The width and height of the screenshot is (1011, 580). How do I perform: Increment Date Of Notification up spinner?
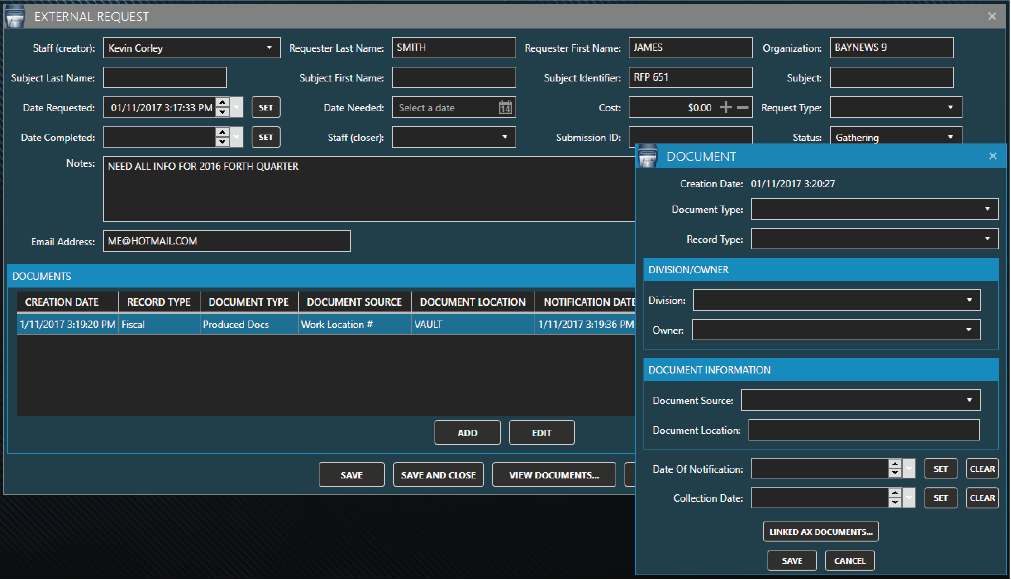point(895,464)
